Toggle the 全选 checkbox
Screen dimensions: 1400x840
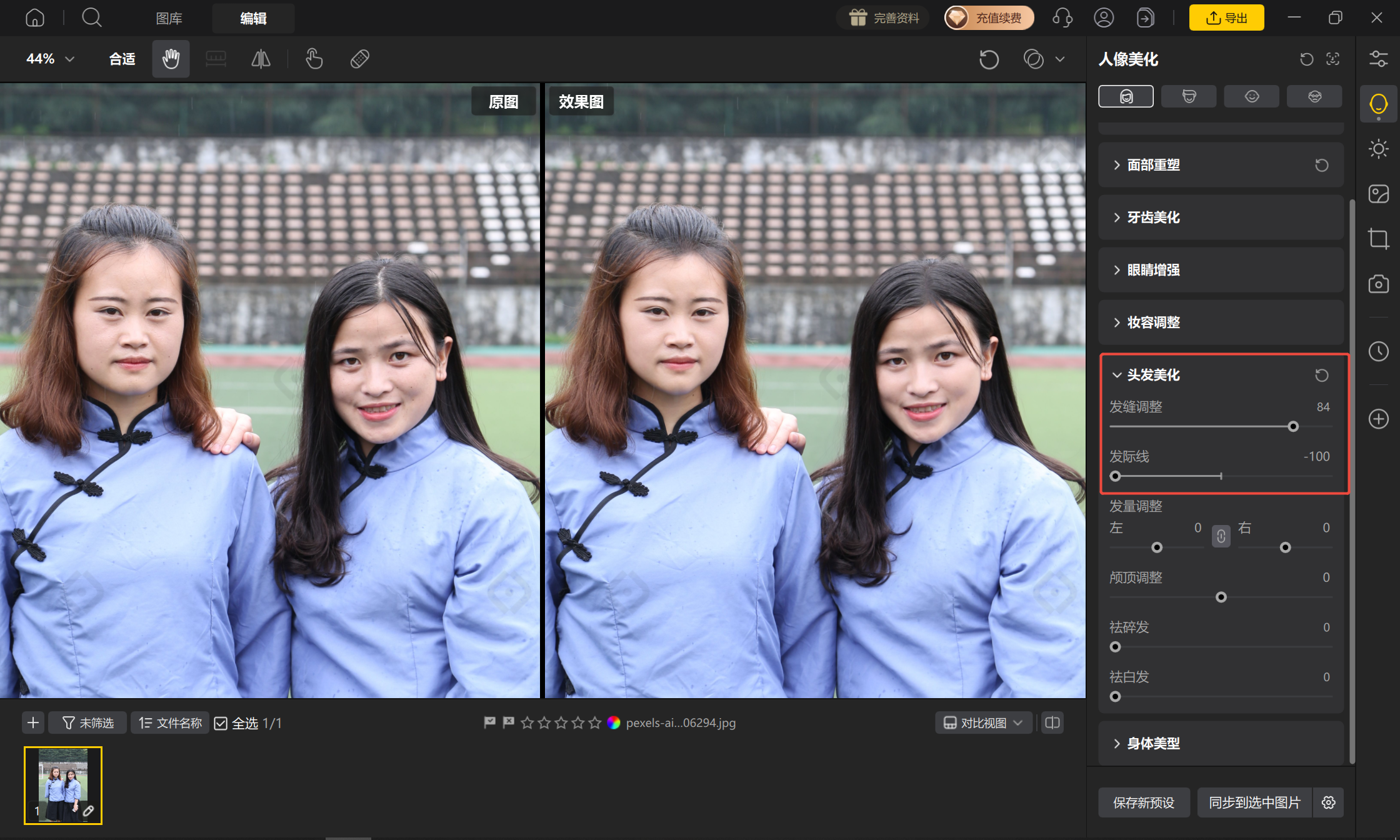tap(221, 723)
